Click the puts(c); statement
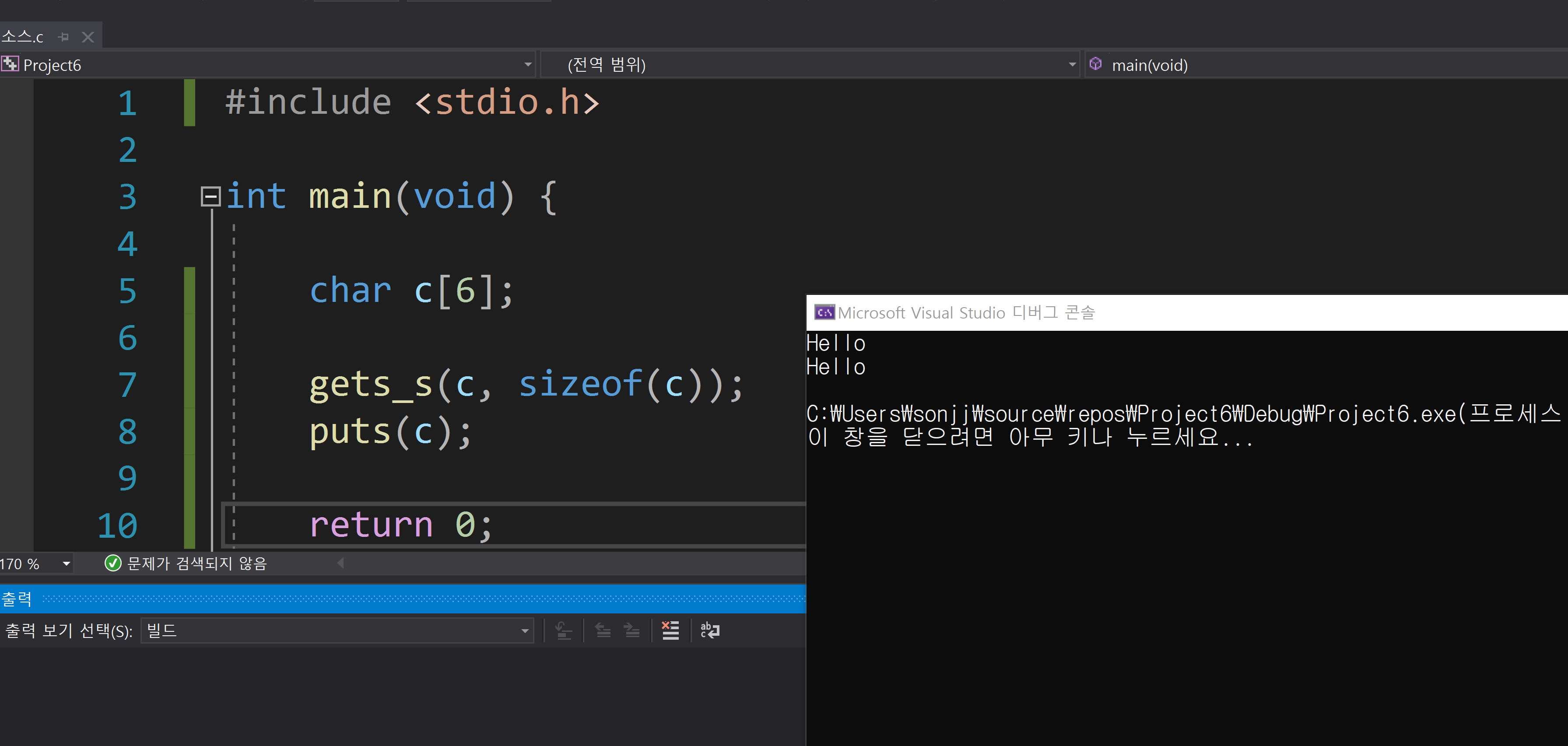 point(390,433)
